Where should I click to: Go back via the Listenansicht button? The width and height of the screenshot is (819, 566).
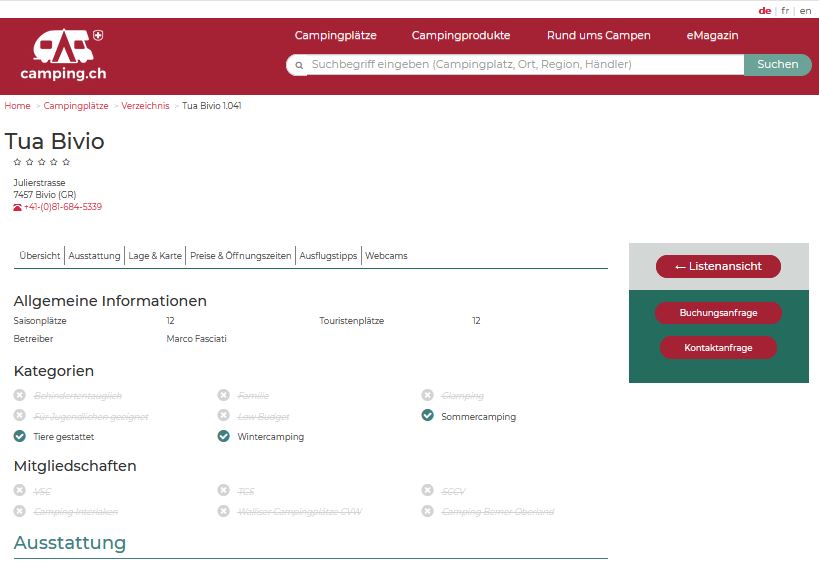[718, 266]
